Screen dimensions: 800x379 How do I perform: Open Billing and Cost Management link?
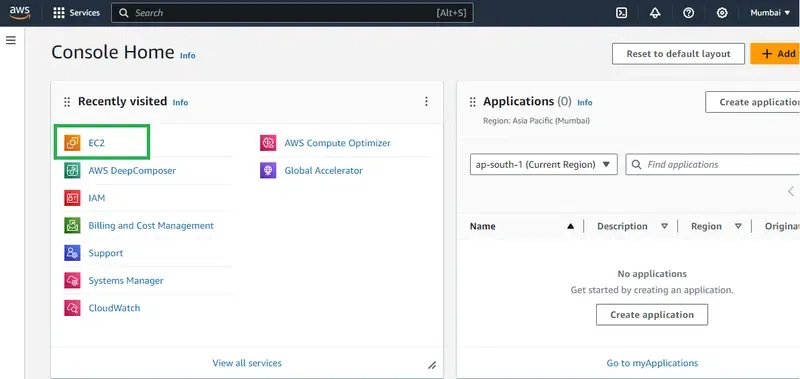151,225
